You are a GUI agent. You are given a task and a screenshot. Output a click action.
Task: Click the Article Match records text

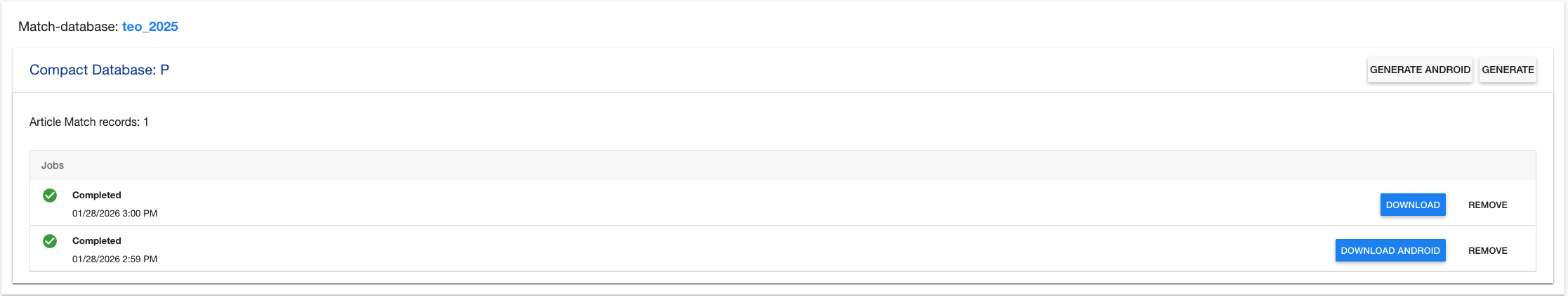pyautogui.click(x=84, y=122)
